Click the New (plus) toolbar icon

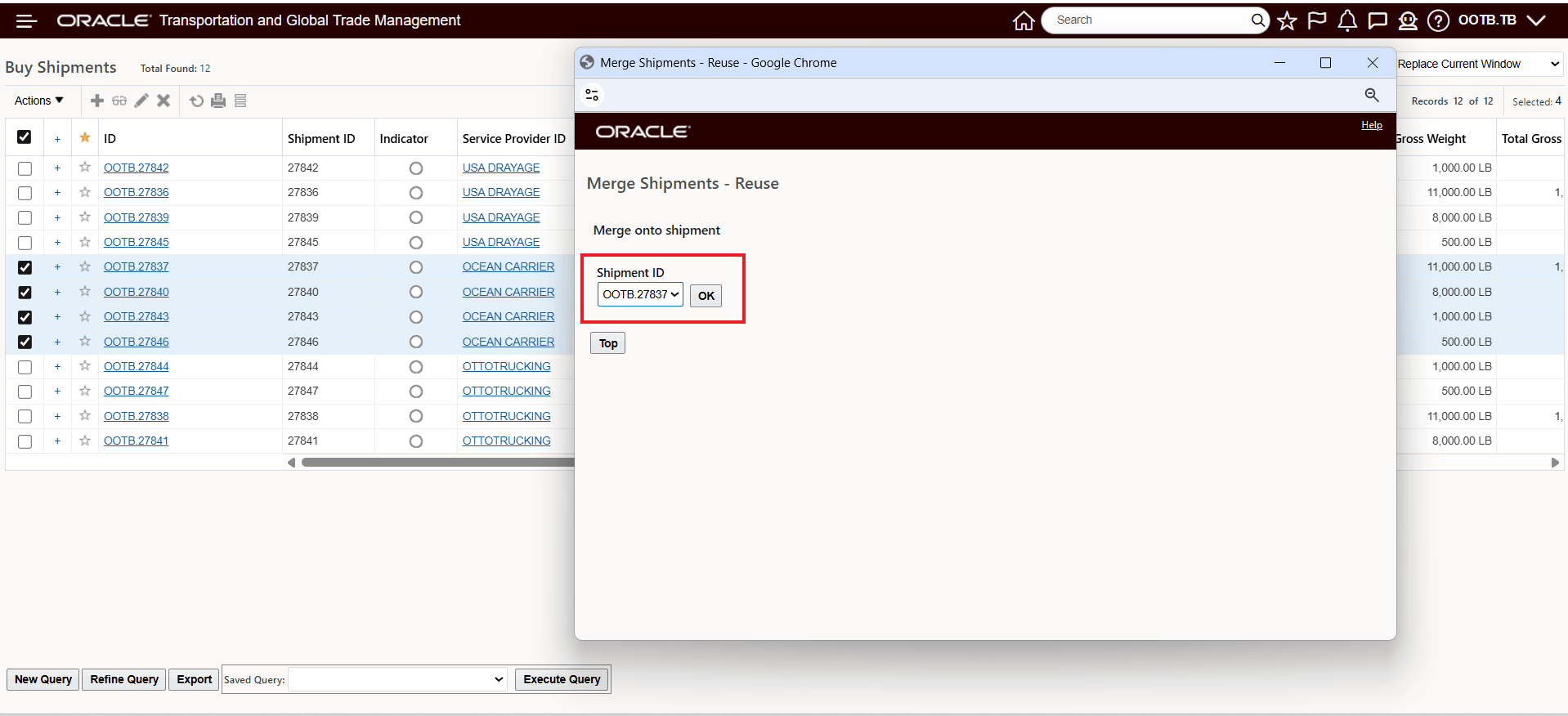point(97,101)
